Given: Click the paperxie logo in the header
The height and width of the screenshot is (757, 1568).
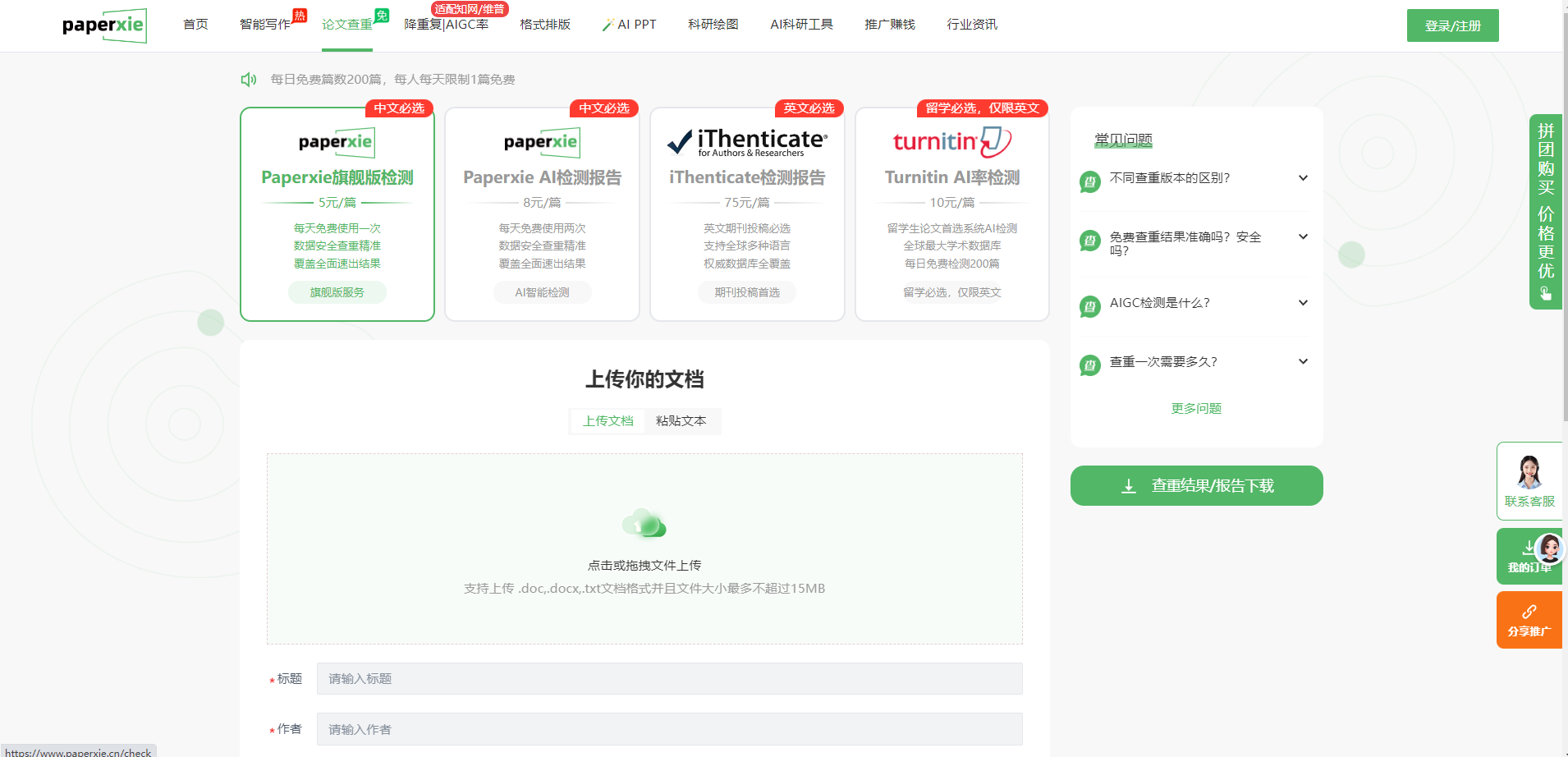Looking at the screenshot, I should 104,25.
